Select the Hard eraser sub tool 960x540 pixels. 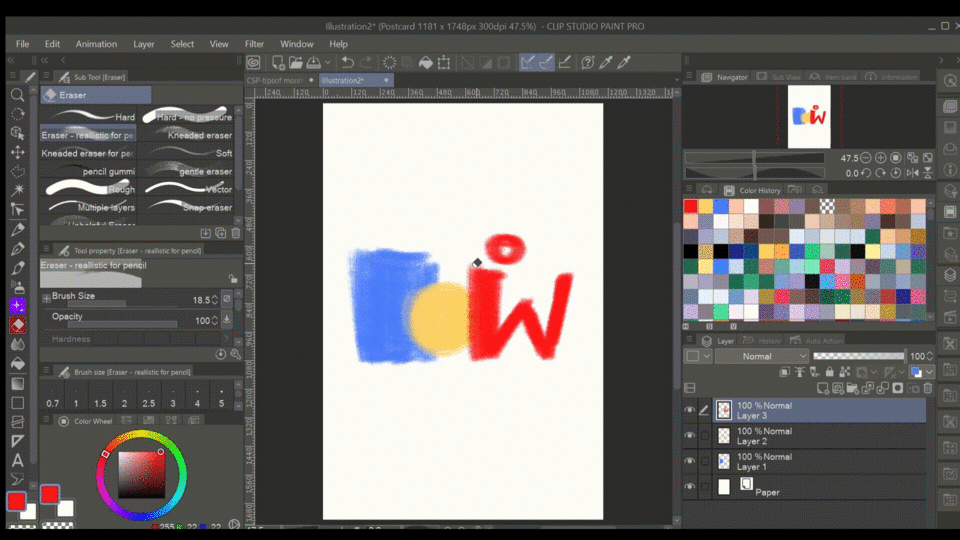[89, 116]
